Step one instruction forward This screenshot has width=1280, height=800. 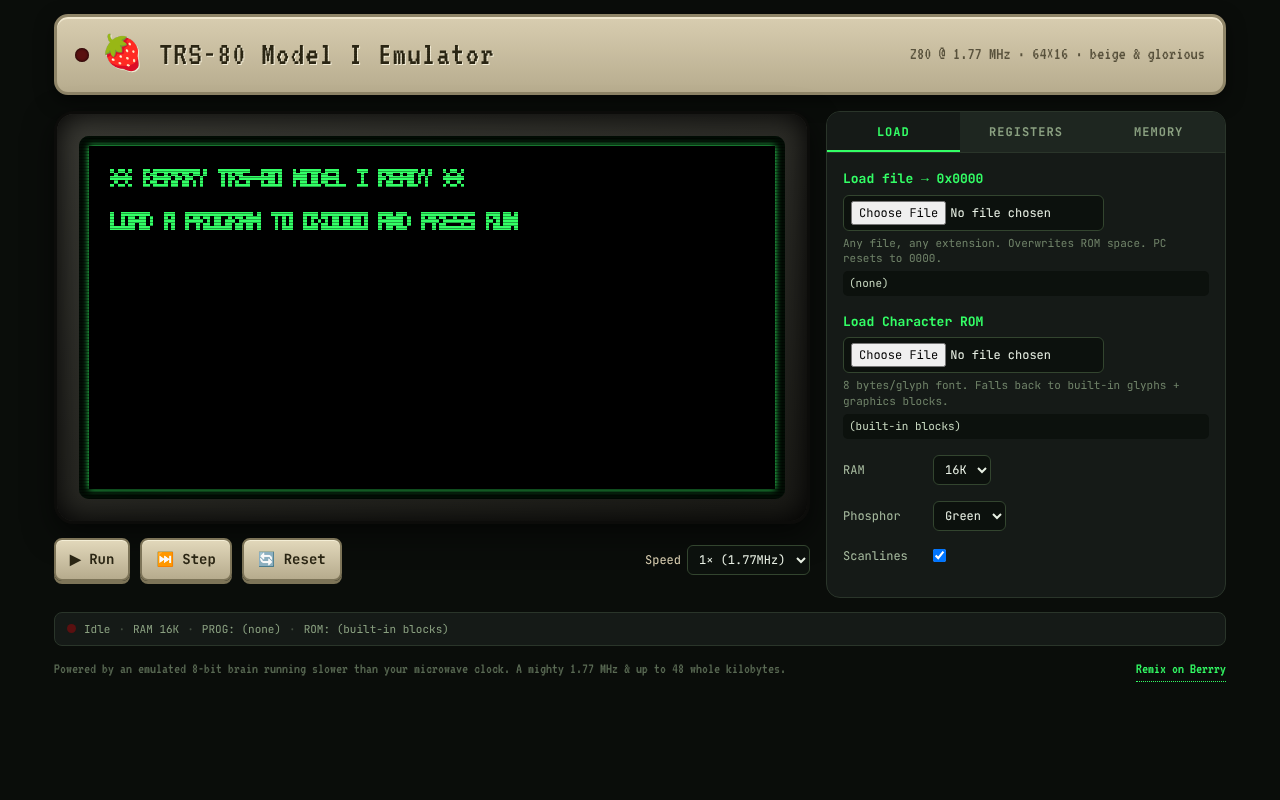point(186,559)
